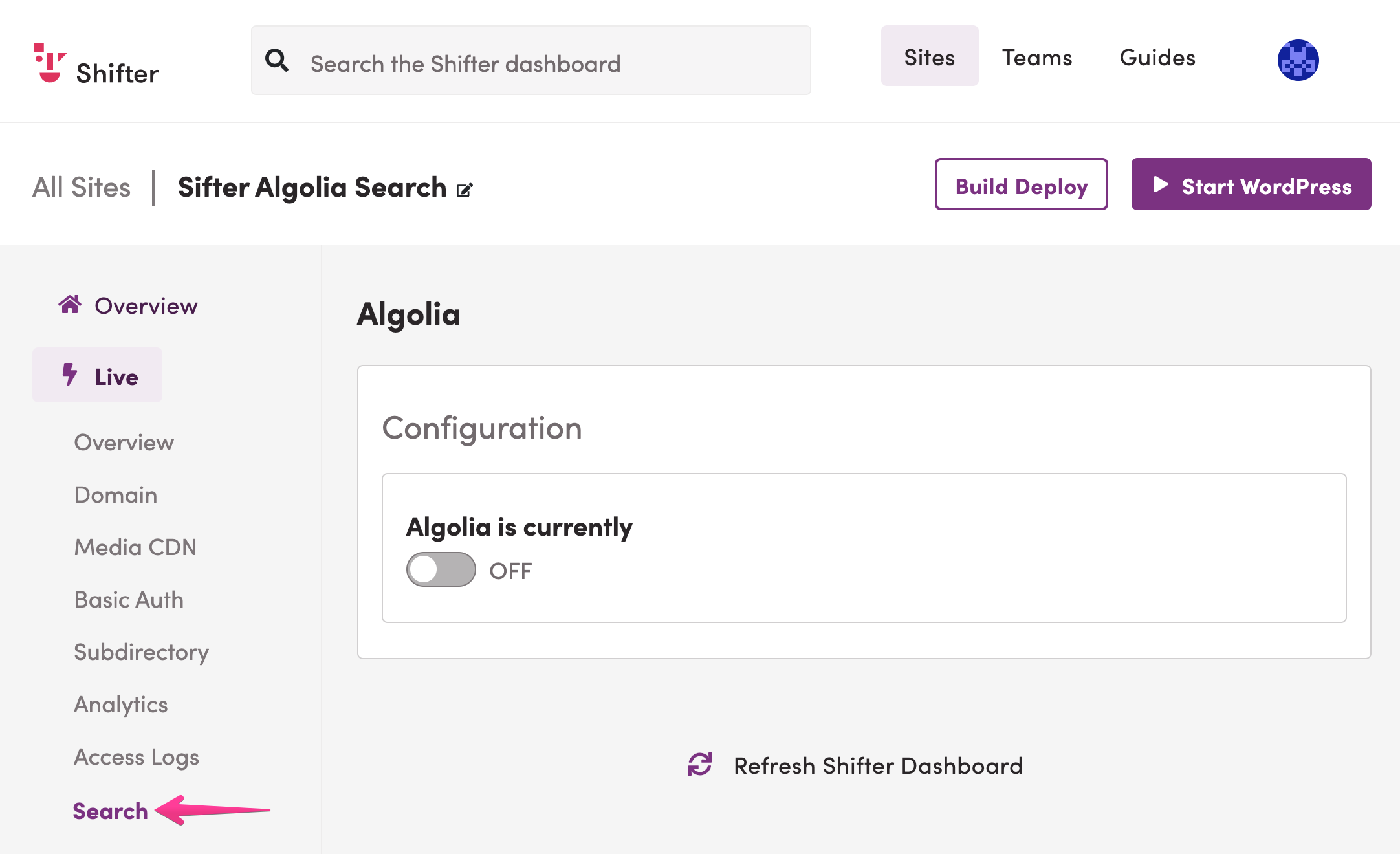This screenshot has width=1400, height=854.
Task: Go to the Guides menu
Action: pyautogui.click(x=1157, y=57)
